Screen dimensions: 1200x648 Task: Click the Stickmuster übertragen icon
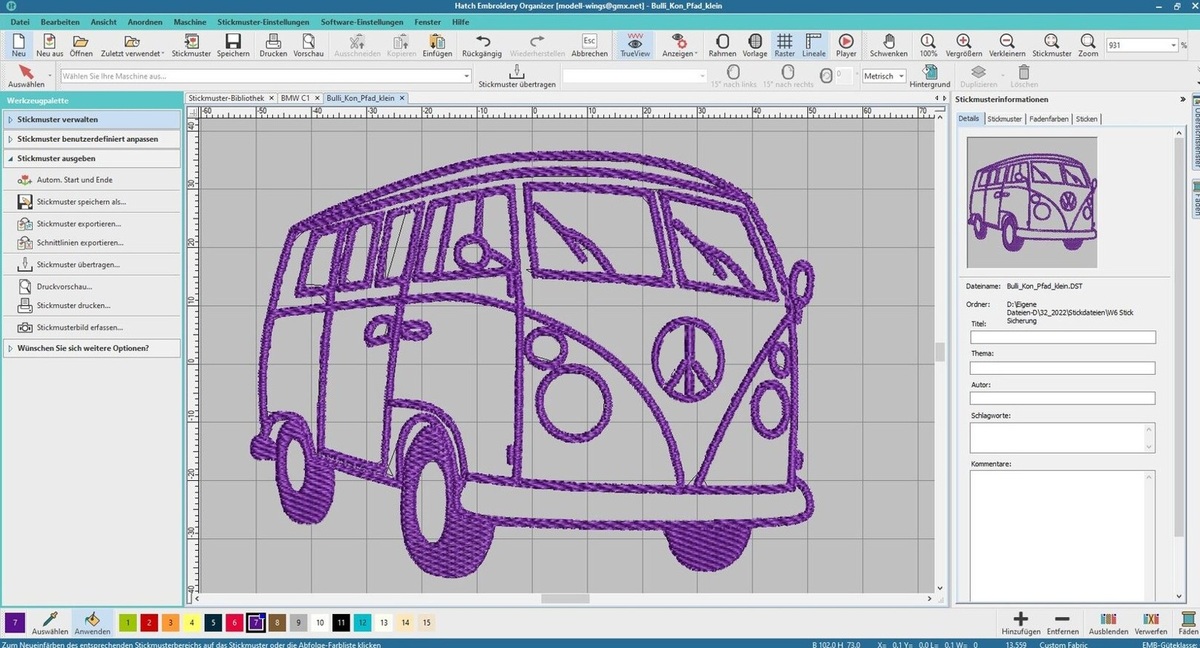point(516,76)
